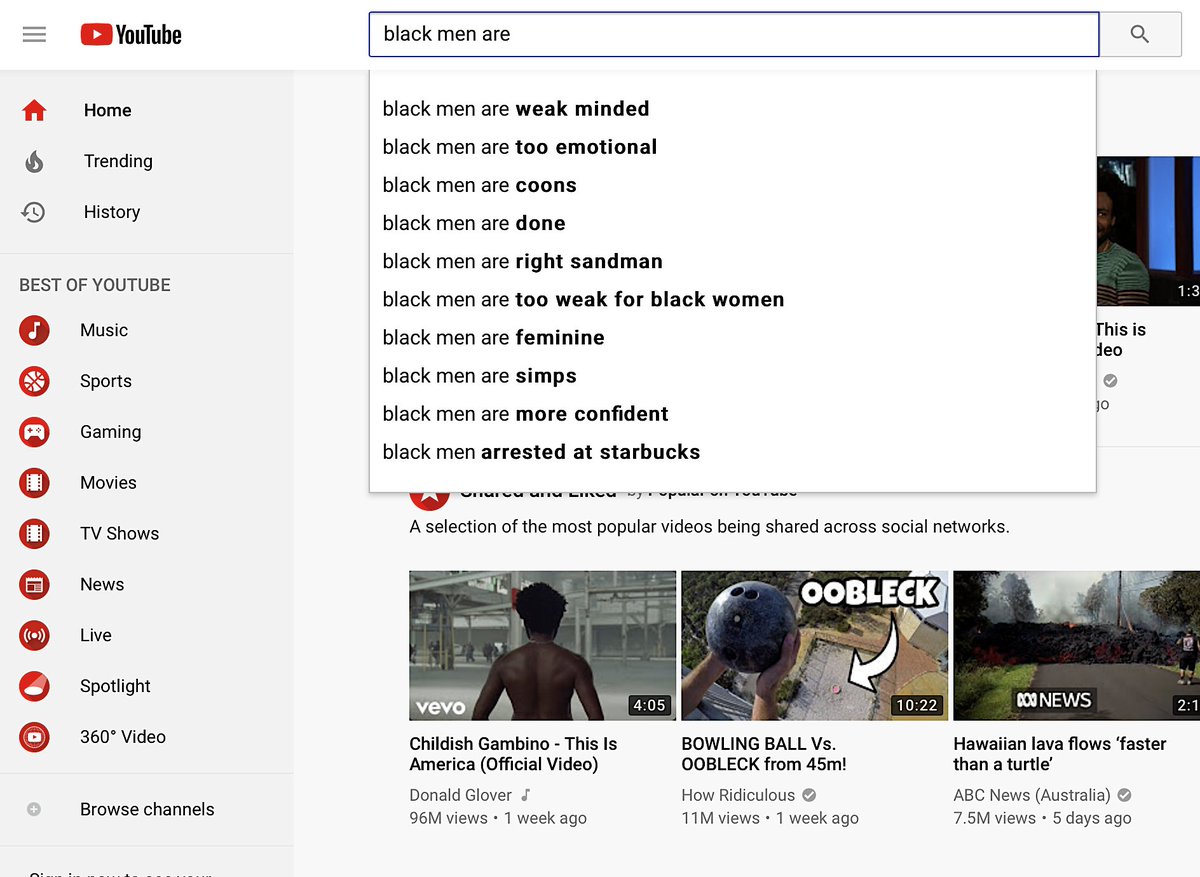The image size is (1200, 877).
Task: Click the Spotlight icon
Action: (x=34, y=686)
